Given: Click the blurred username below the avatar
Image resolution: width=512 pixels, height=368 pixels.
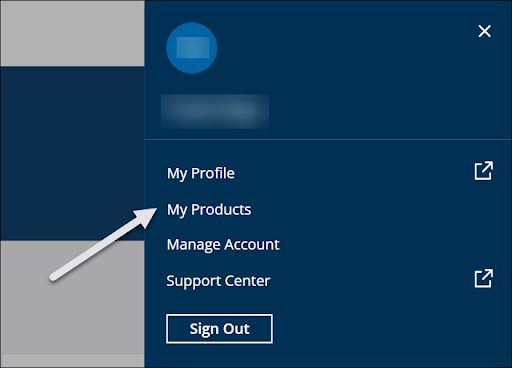Looking at the screenshot, I should click(215, 111).
